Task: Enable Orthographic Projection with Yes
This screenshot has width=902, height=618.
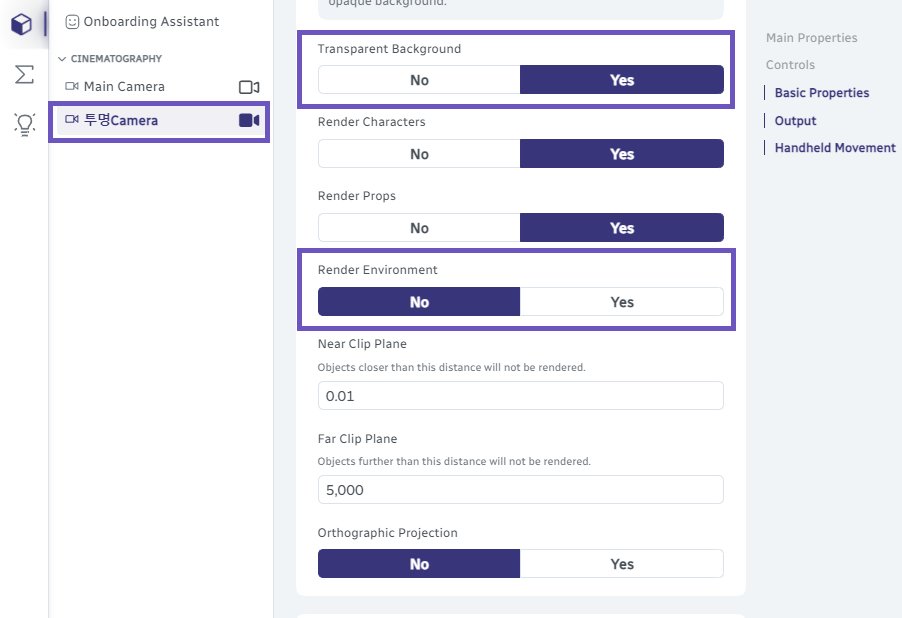Action: tap(621, 564)
